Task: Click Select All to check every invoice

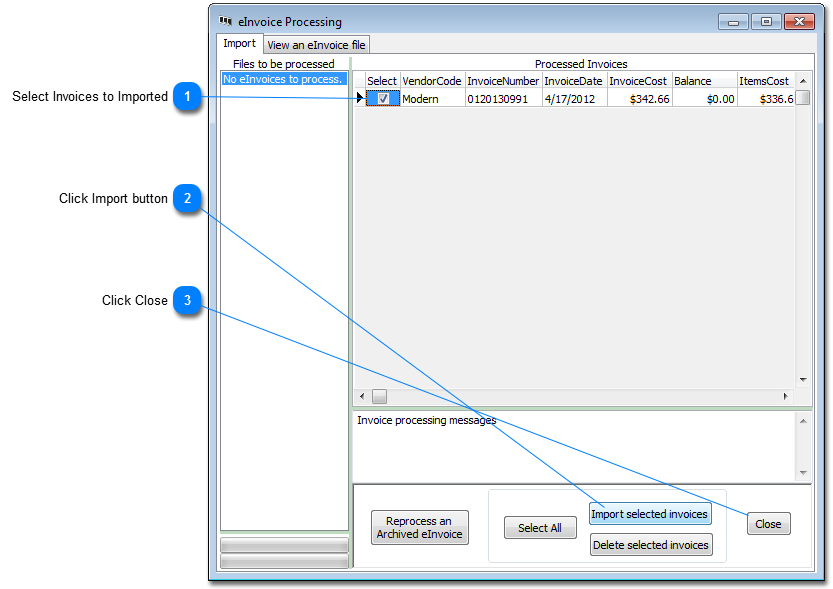Action: pyautogui.click(x=540, y=527)
